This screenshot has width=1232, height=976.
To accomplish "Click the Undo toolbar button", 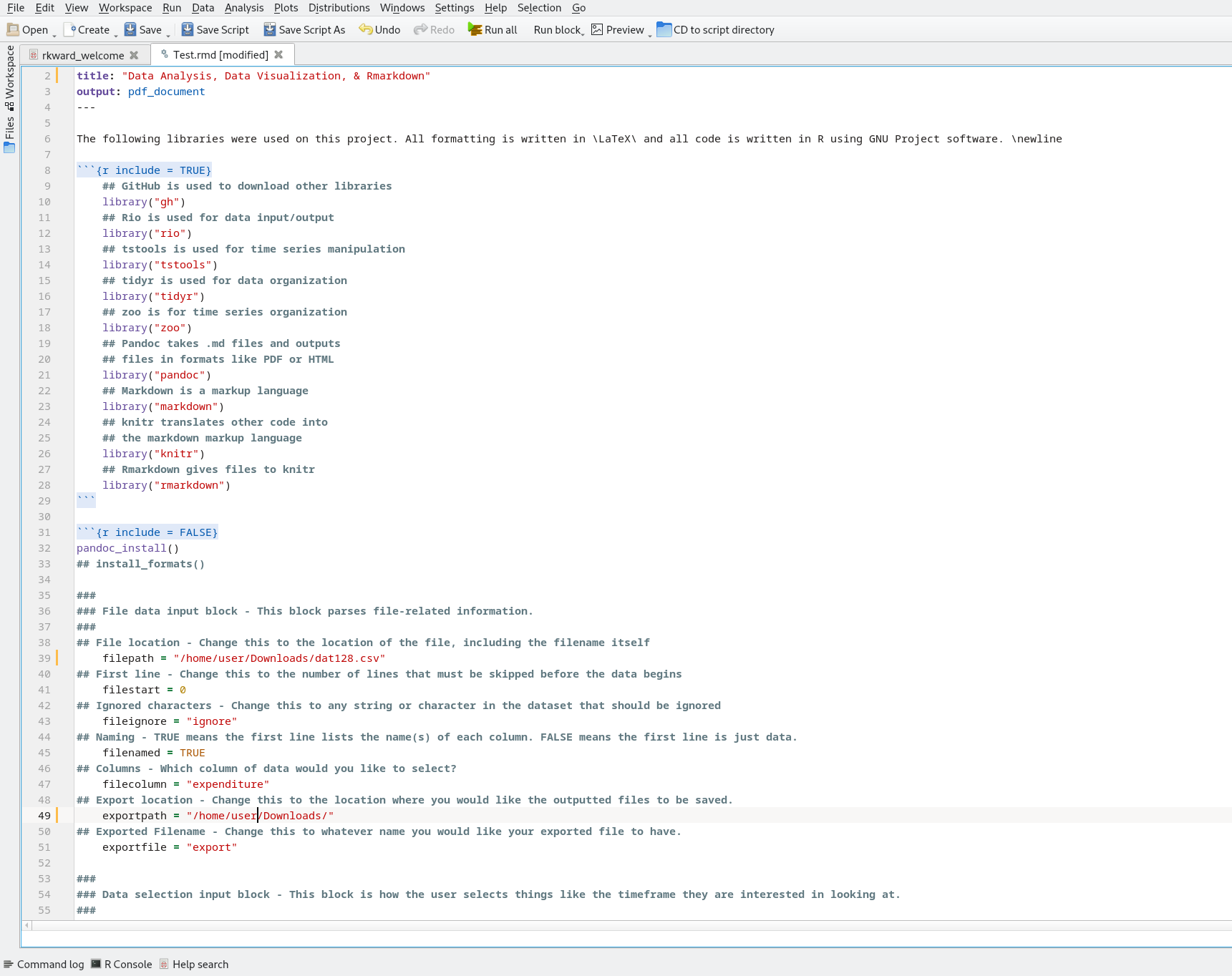I will coord(379,29).
